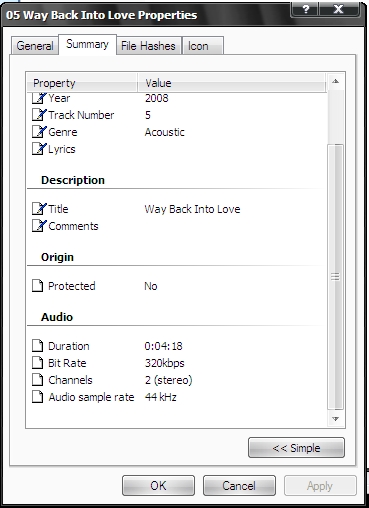Image resolution: width=369 pixels, height=508 pixels.
Task: Click the Cancel button
Action: tap(239, 486)
